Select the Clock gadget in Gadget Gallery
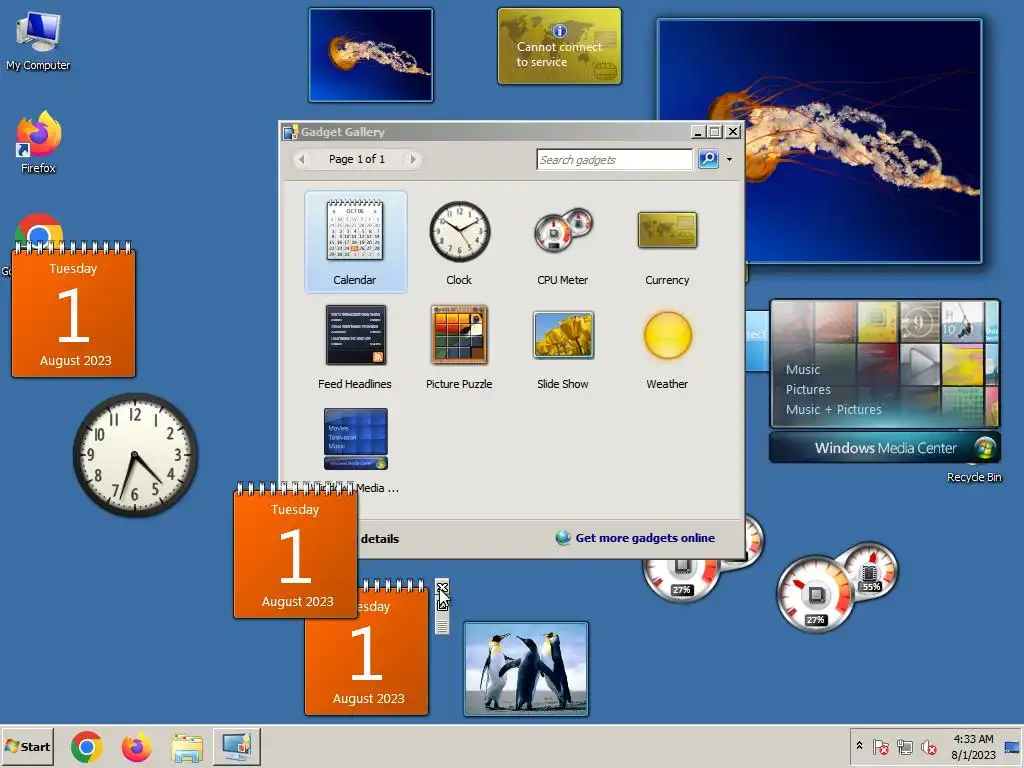The width and height of the screenshot is (1024, 768). point(459,242)
